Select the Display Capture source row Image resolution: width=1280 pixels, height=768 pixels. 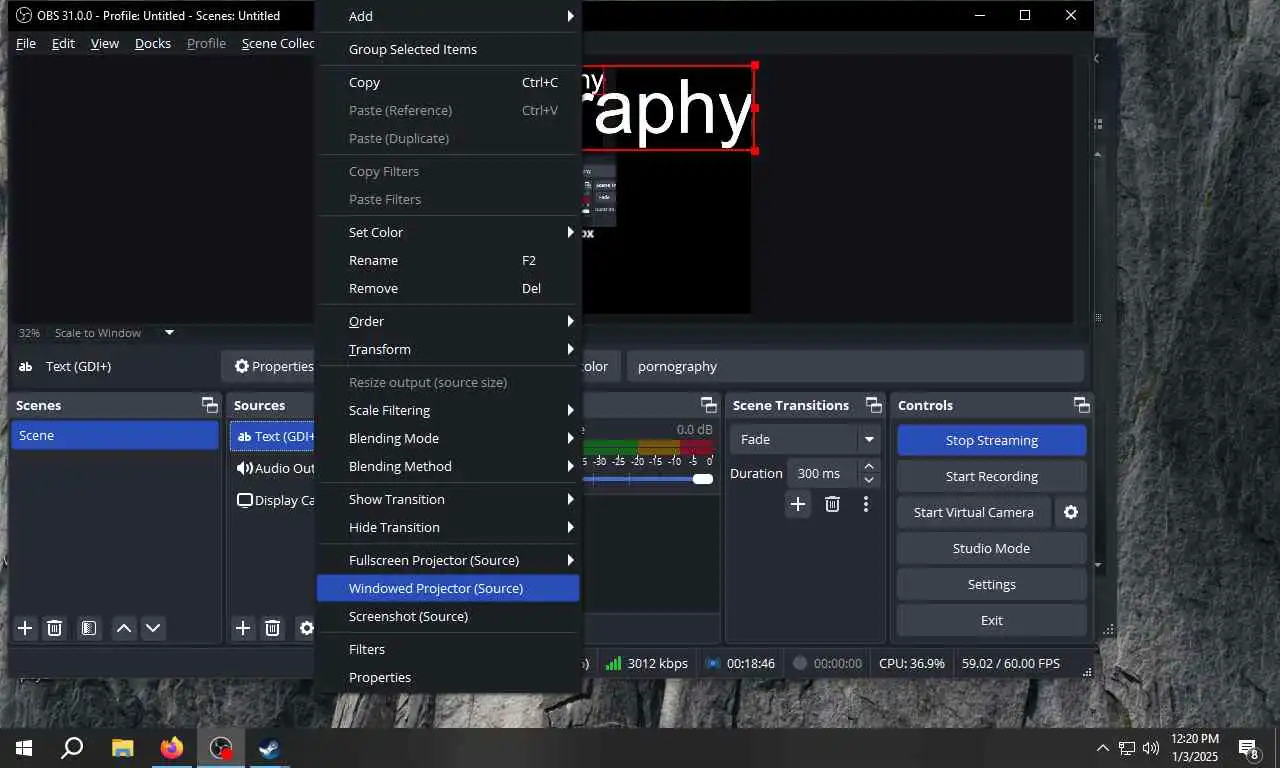point(274,500)
